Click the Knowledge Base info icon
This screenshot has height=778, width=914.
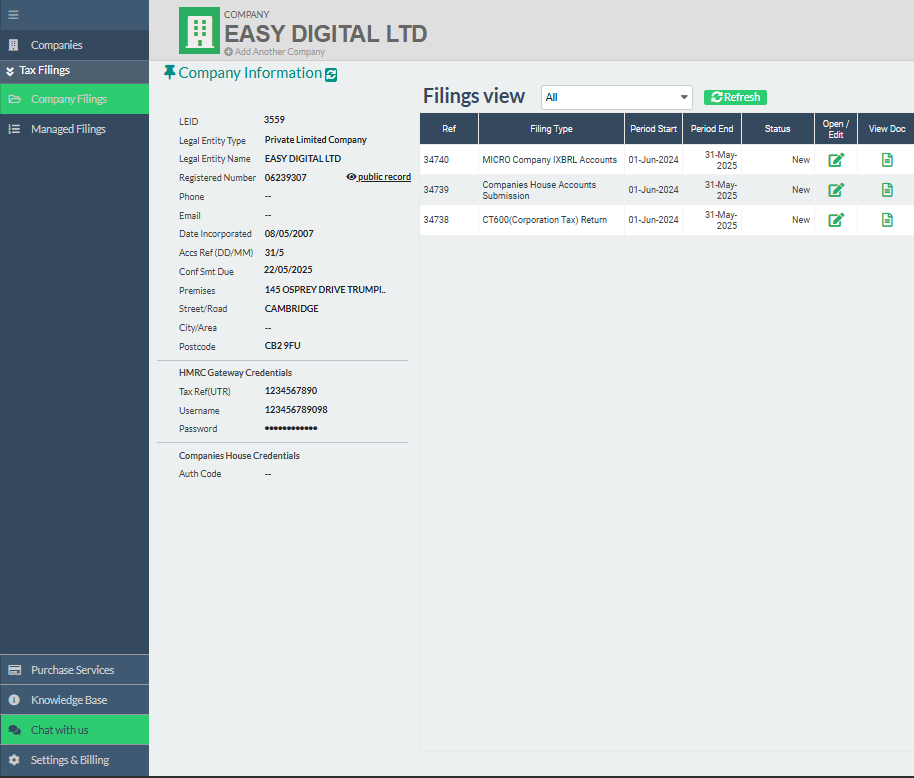pos(14,700)
